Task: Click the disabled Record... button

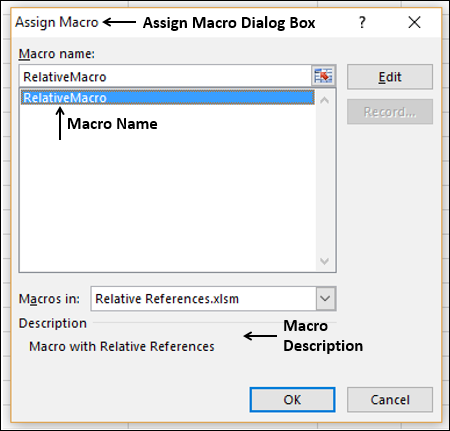Action: click(x=390, y=112)
